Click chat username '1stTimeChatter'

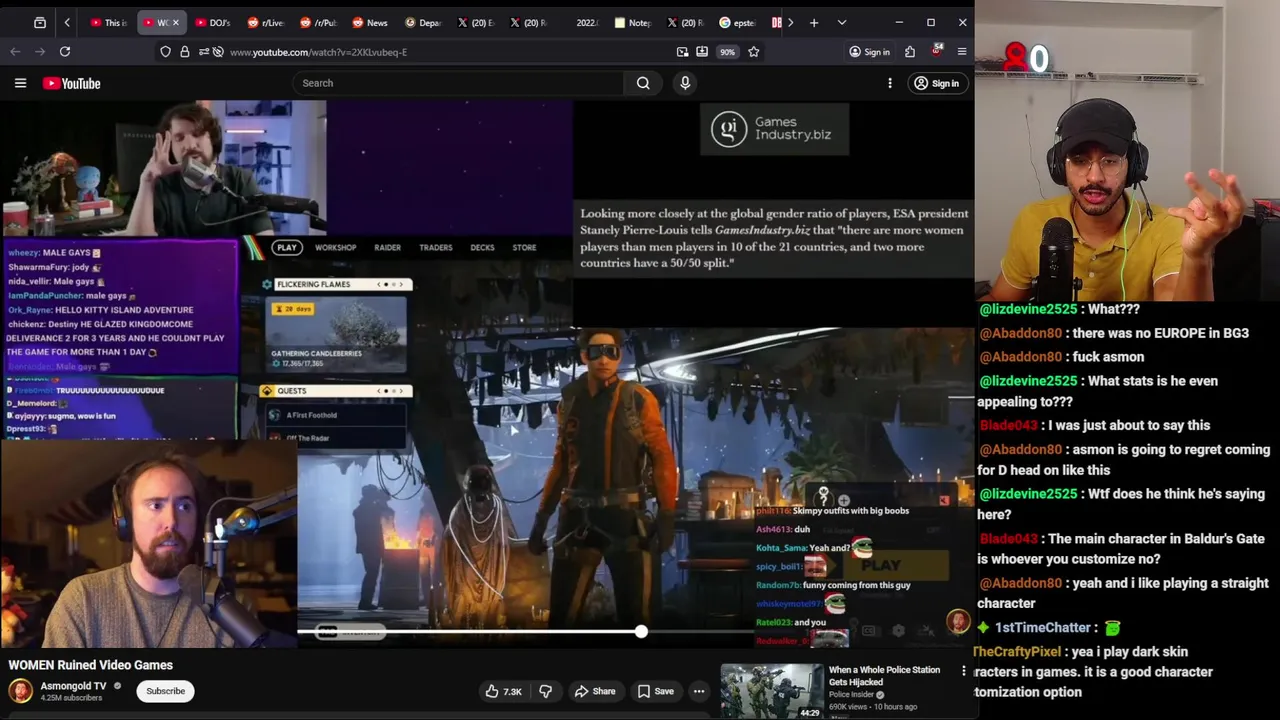pos(1042,627)
